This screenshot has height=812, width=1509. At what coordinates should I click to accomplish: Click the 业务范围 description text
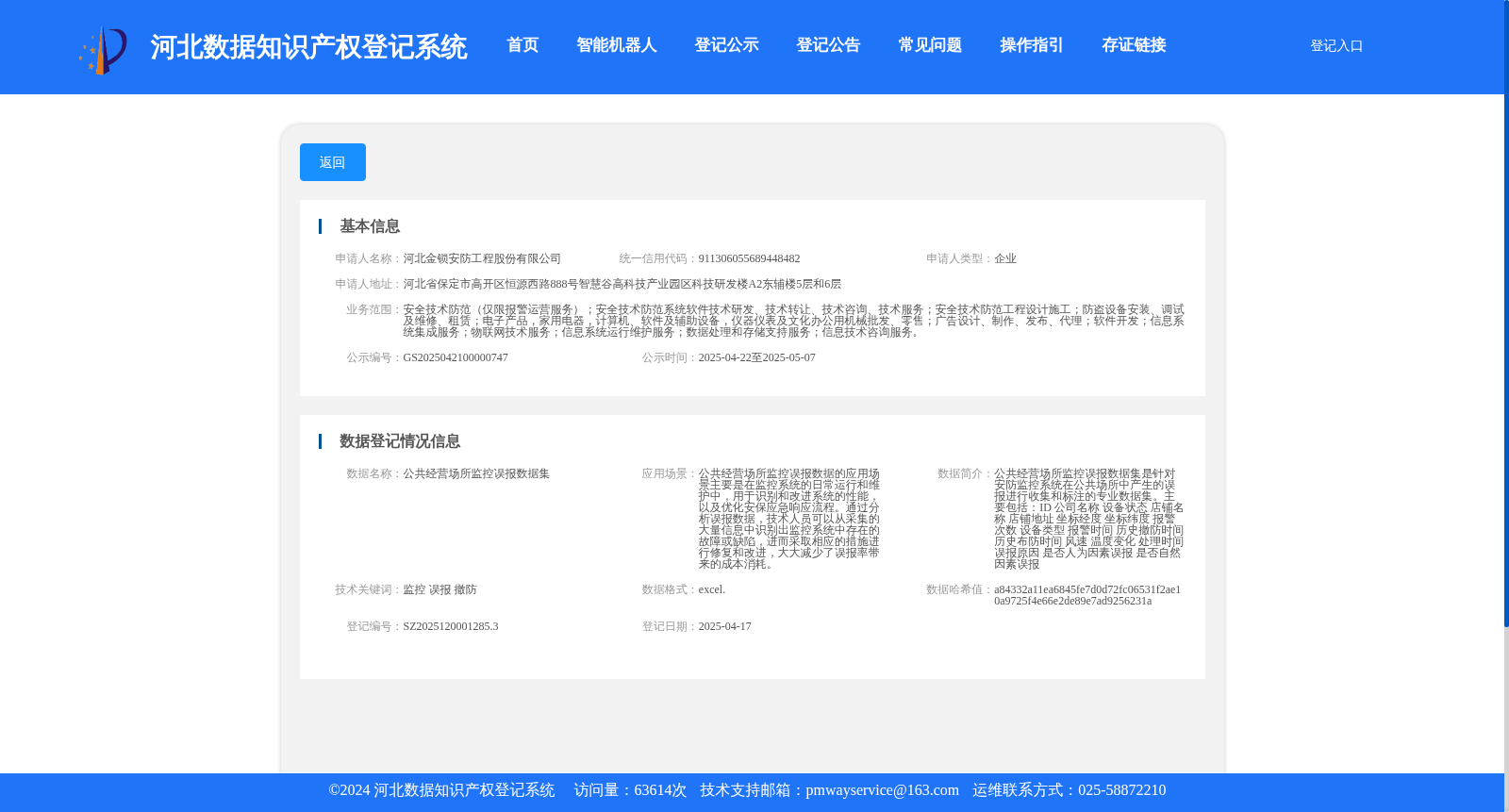click(793, 321)
